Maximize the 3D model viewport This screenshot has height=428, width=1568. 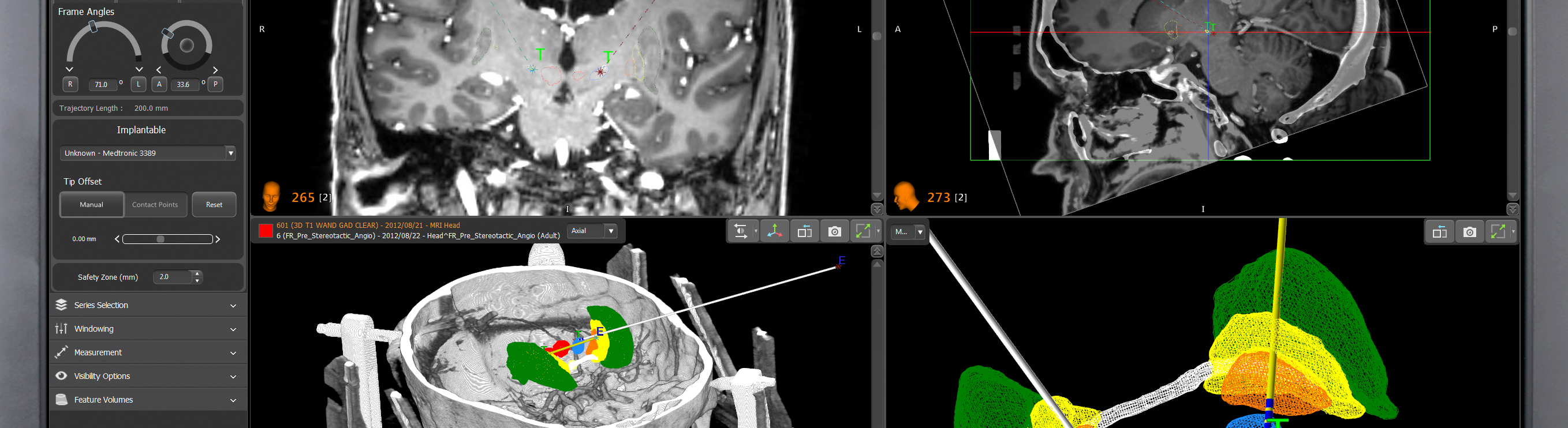coord(1498,232)
